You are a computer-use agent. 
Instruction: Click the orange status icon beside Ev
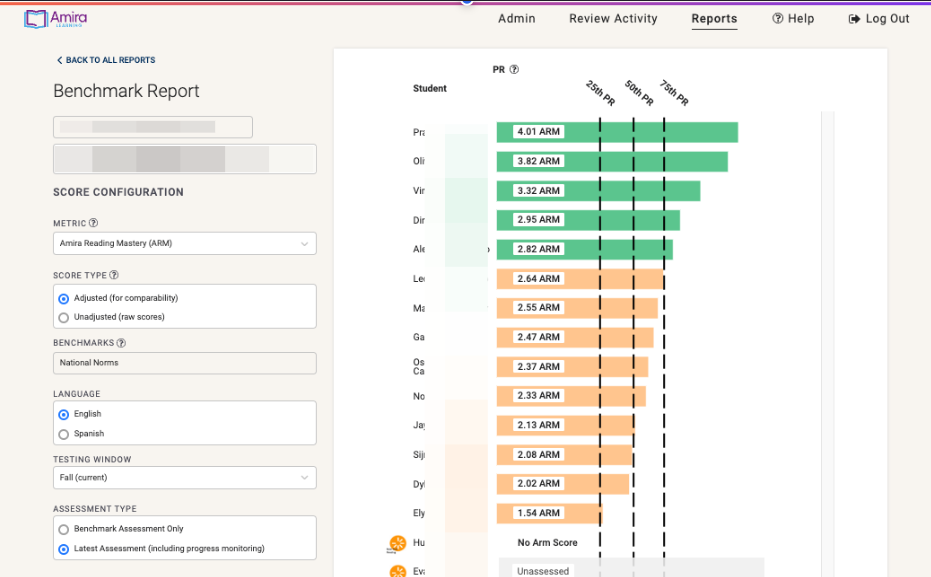pos(397,571)
